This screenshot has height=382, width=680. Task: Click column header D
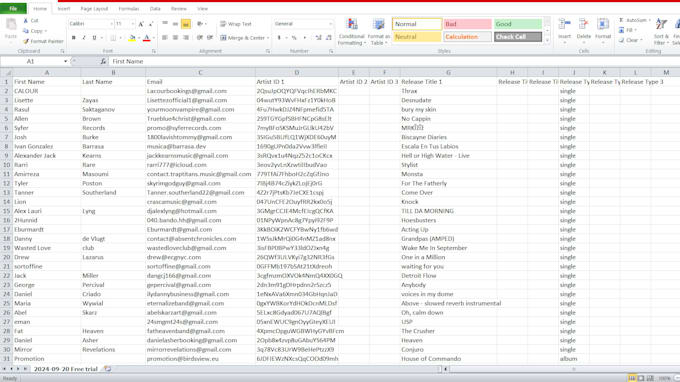tap(297, 72)
